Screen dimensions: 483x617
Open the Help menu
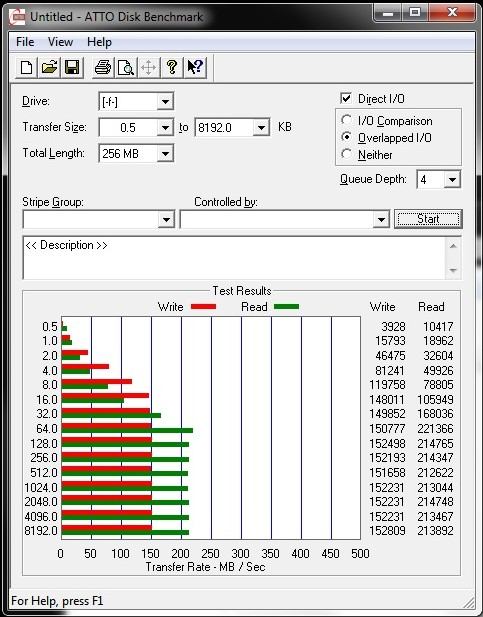(99, 42)
